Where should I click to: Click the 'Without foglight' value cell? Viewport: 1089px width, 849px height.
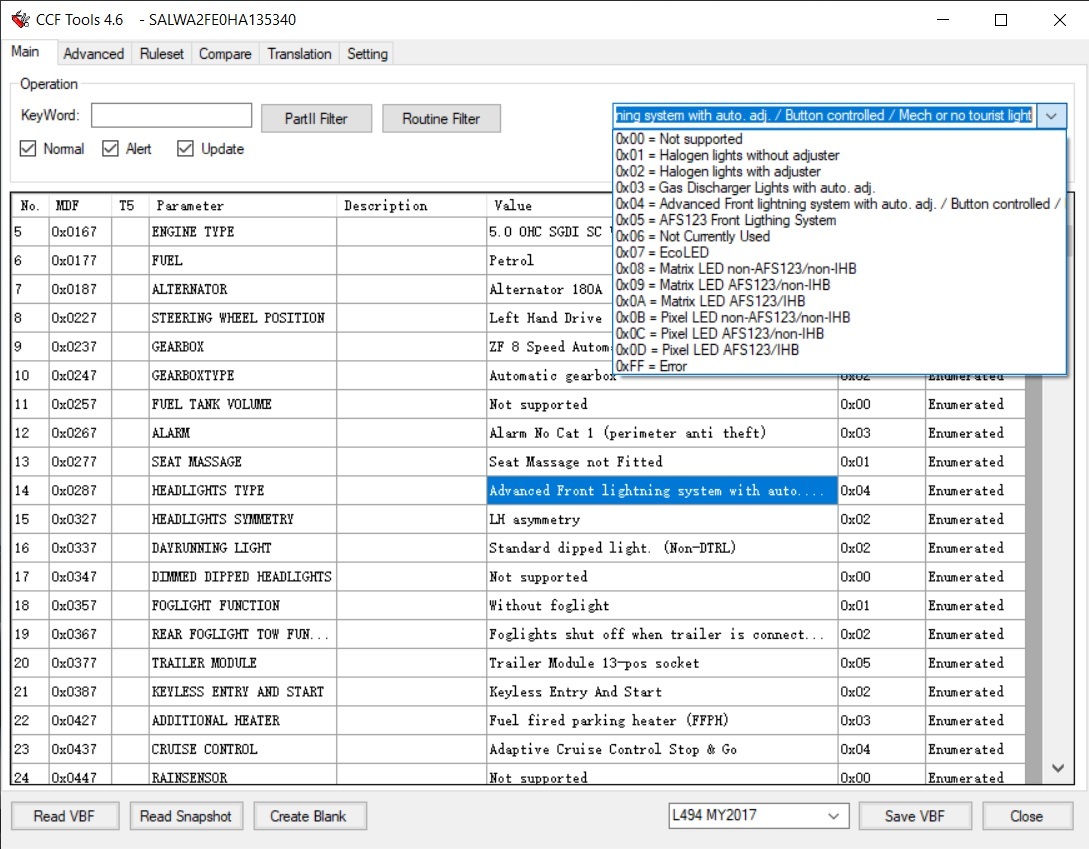pos(662,606)
